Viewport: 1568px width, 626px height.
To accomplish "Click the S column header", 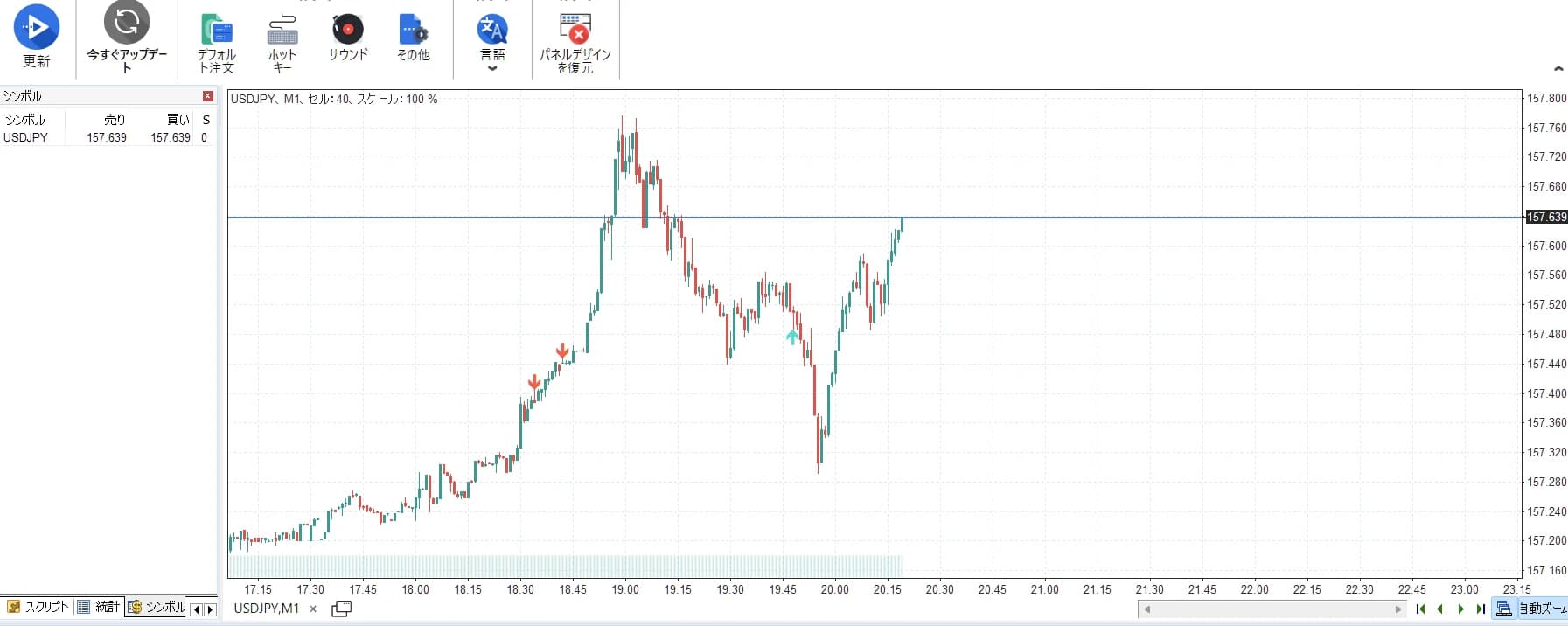I will pyautogui.click(x=206, y=120).
